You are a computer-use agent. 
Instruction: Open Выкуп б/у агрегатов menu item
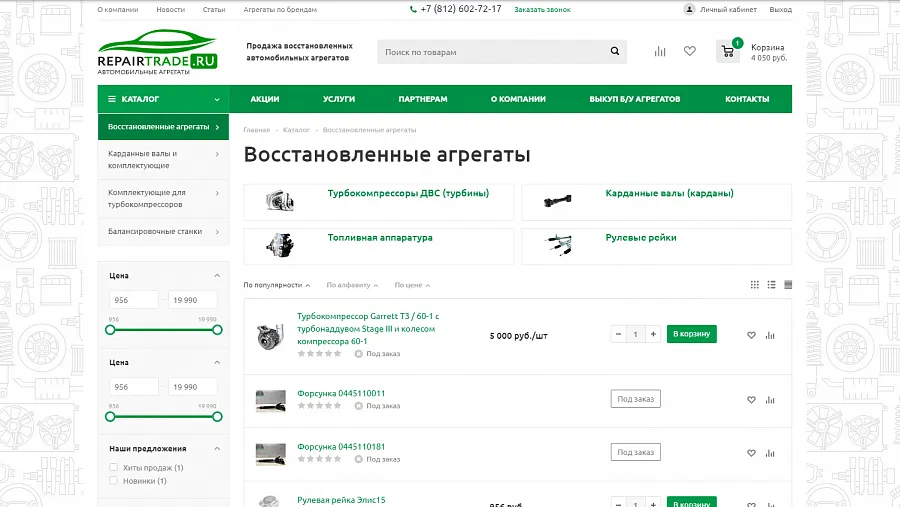(635, 99)
